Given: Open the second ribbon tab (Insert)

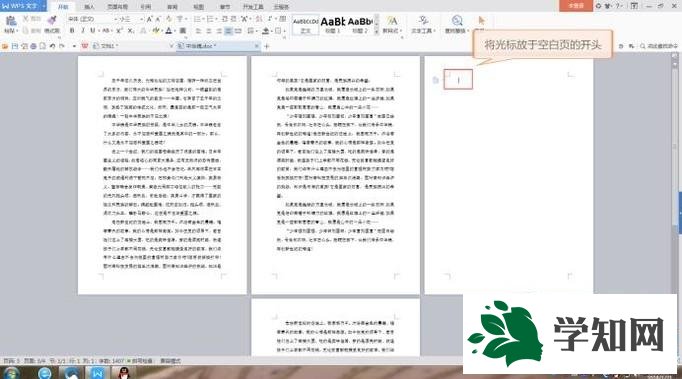Looking at the screenshot, I should pos(89,7).
